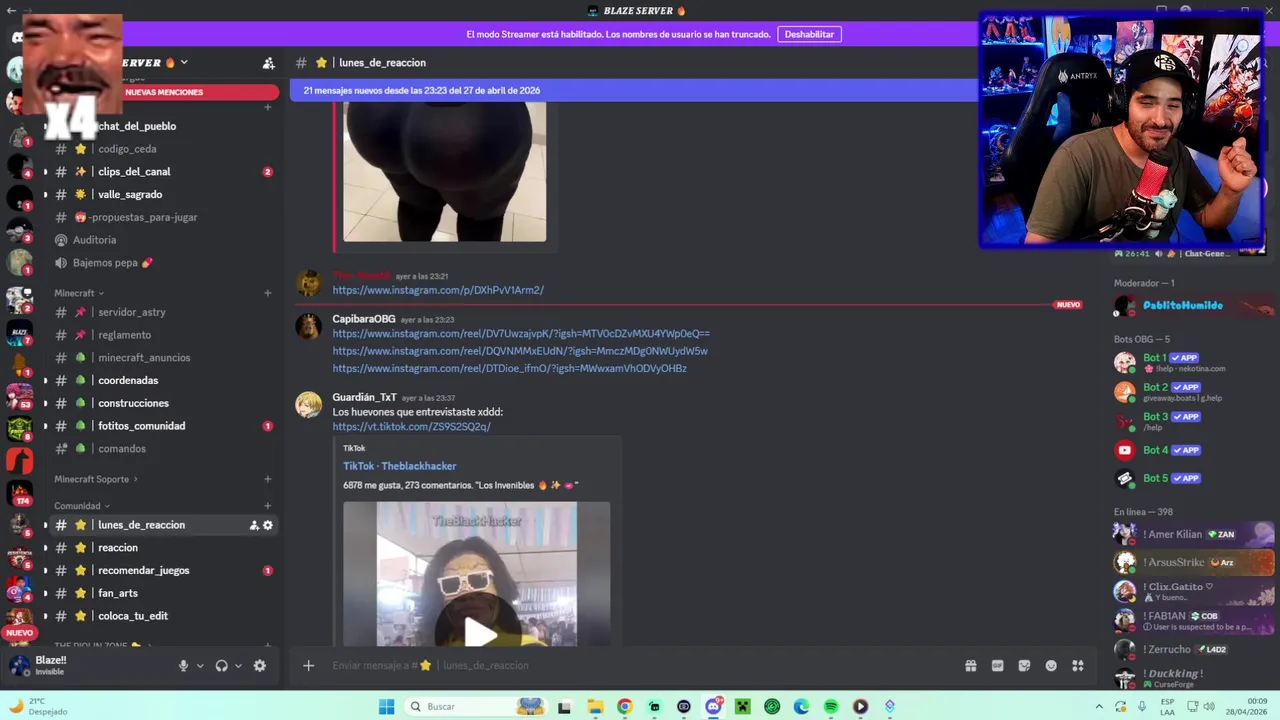This screenshot has height=720, width=1280.
Task: Collapse the Minecraft category
Action: click(x=81, y=293)
